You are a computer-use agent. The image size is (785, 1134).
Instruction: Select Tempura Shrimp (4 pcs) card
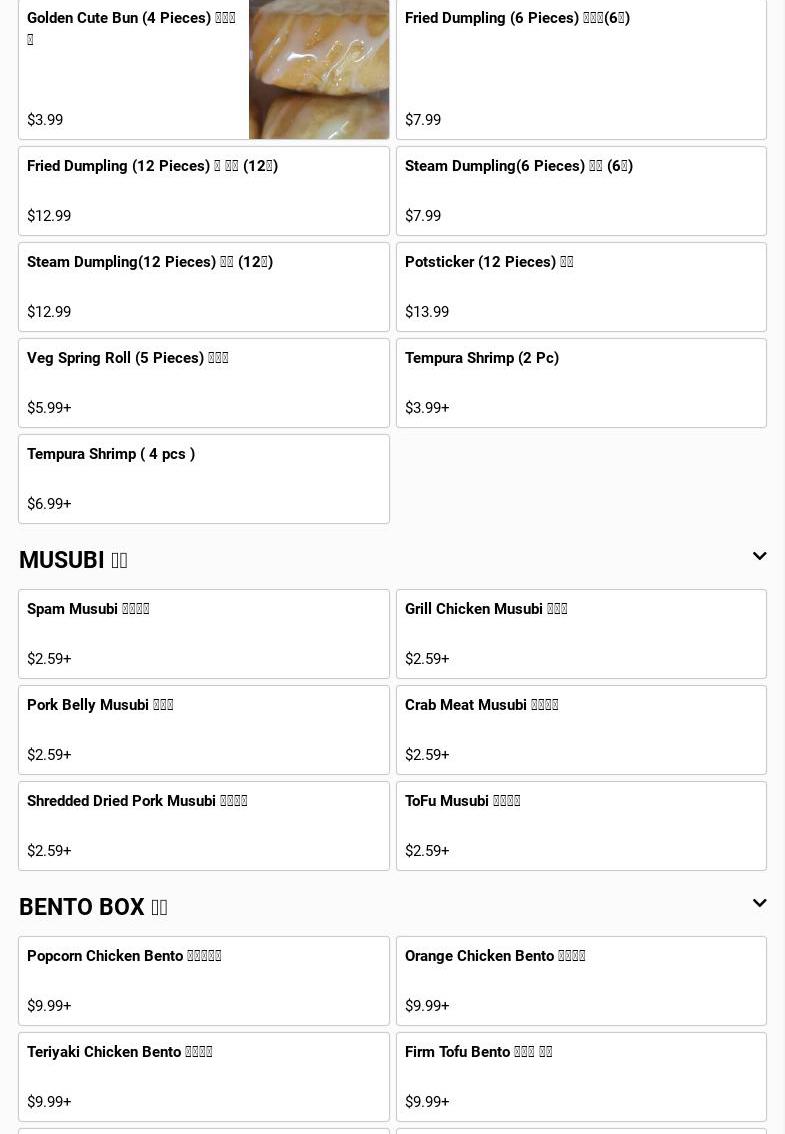pyautogui.click(x=204, y=479)
